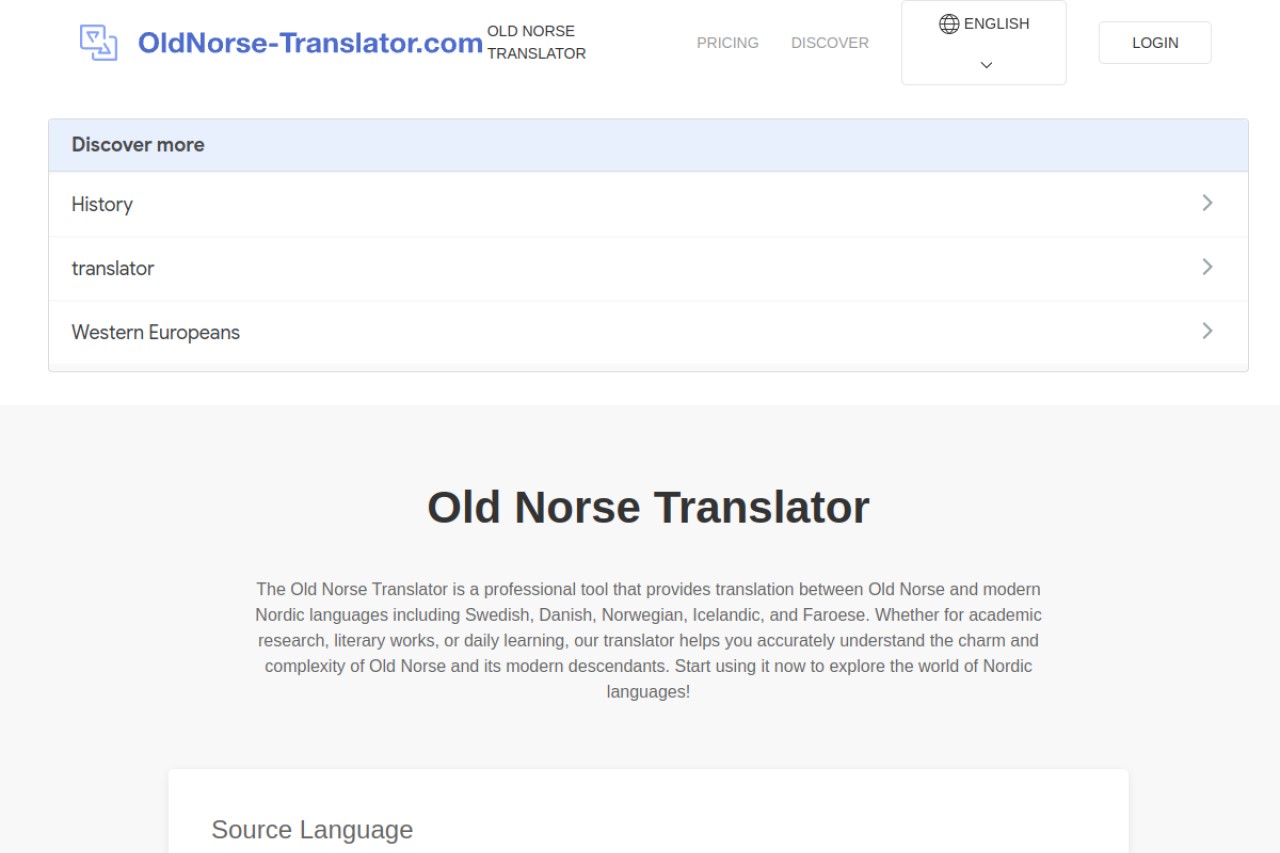
Task: Open the Discover menu item
Action: [830, 43]
